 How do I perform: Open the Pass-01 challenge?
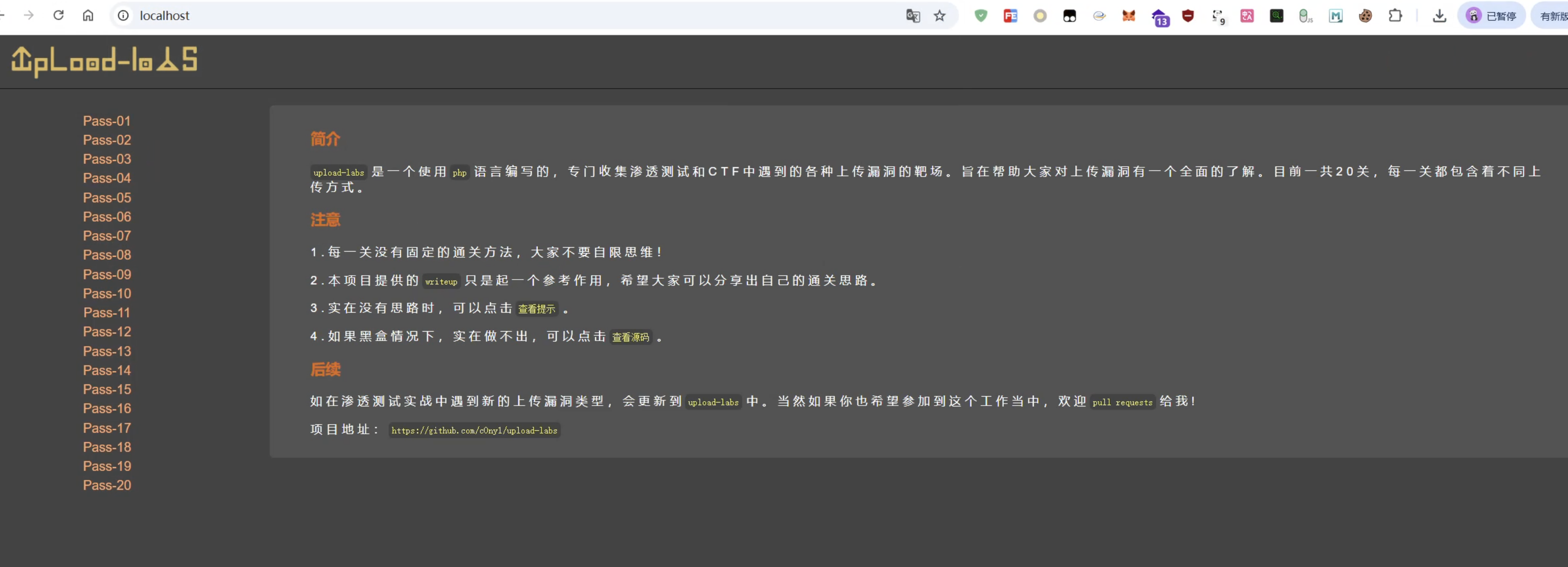107,121
